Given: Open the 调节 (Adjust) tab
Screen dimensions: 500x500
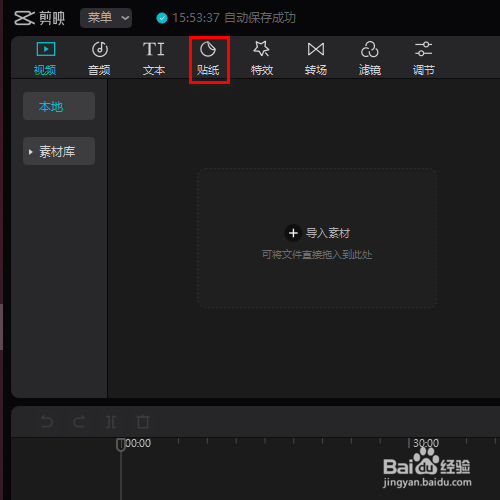Looking at the screenshot, I should pos(424,58).
